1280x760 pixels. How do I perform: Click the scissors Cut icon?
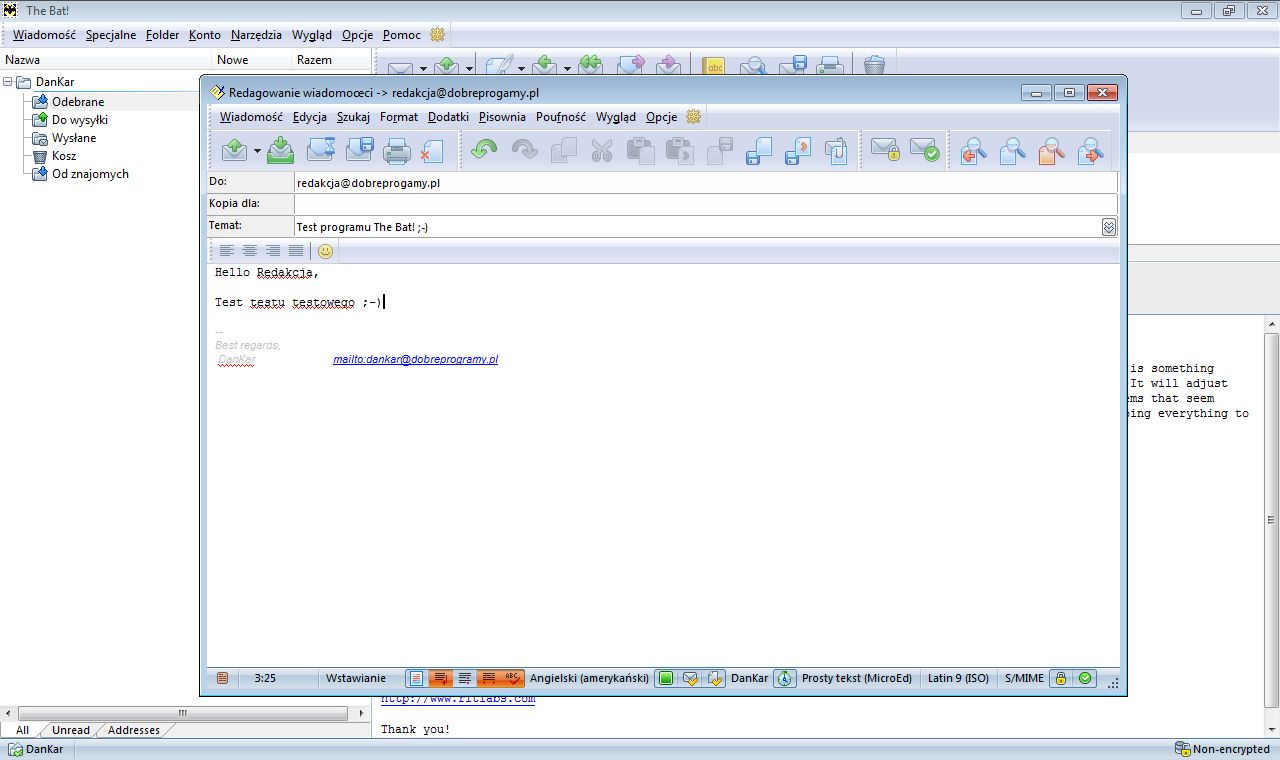pos(601,151)
